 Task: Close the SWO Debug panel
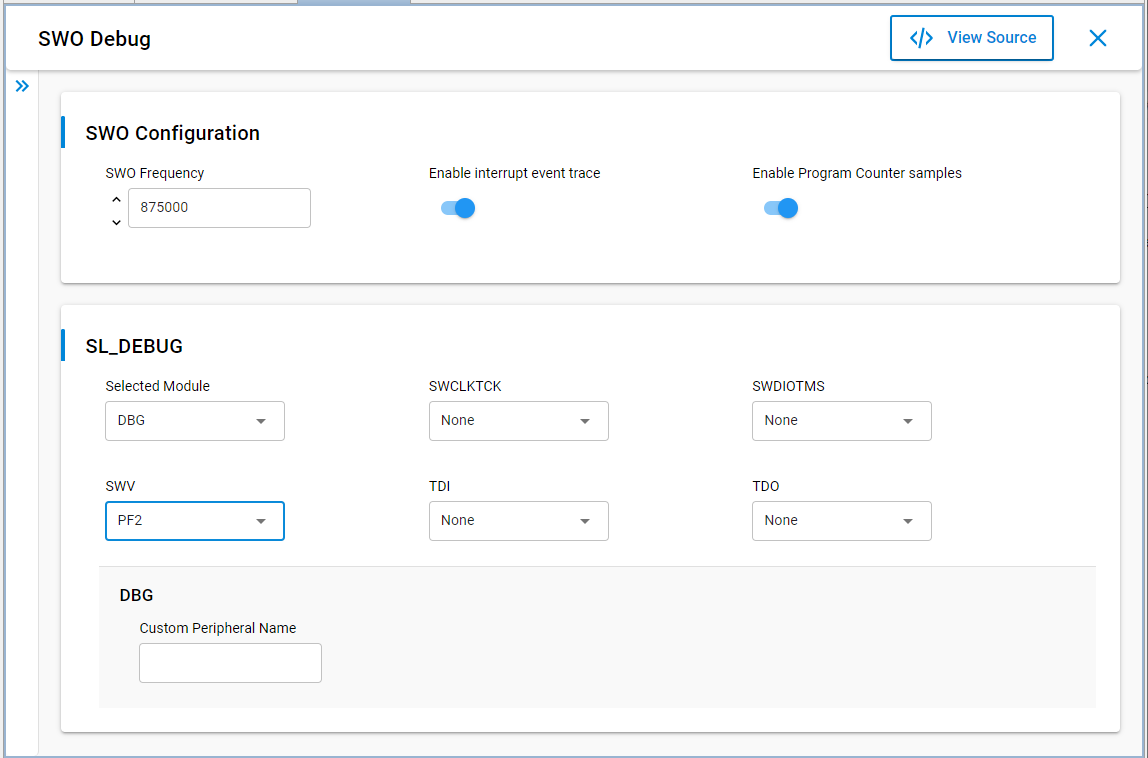click(1097, 38)
